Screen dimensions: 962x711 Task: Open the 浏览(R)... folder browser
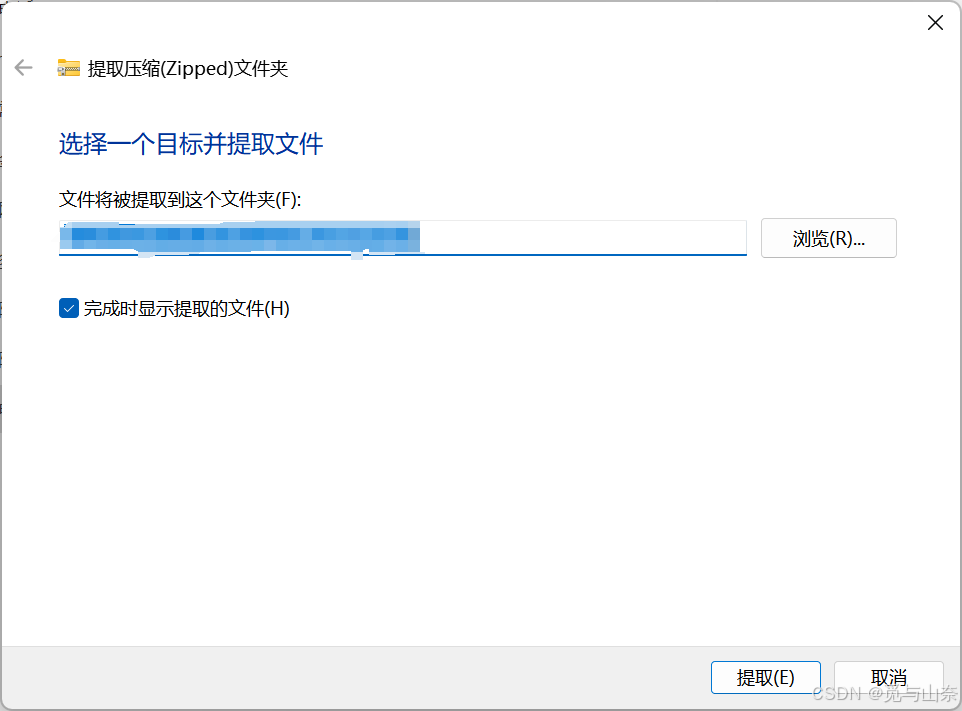click(828, 238)
